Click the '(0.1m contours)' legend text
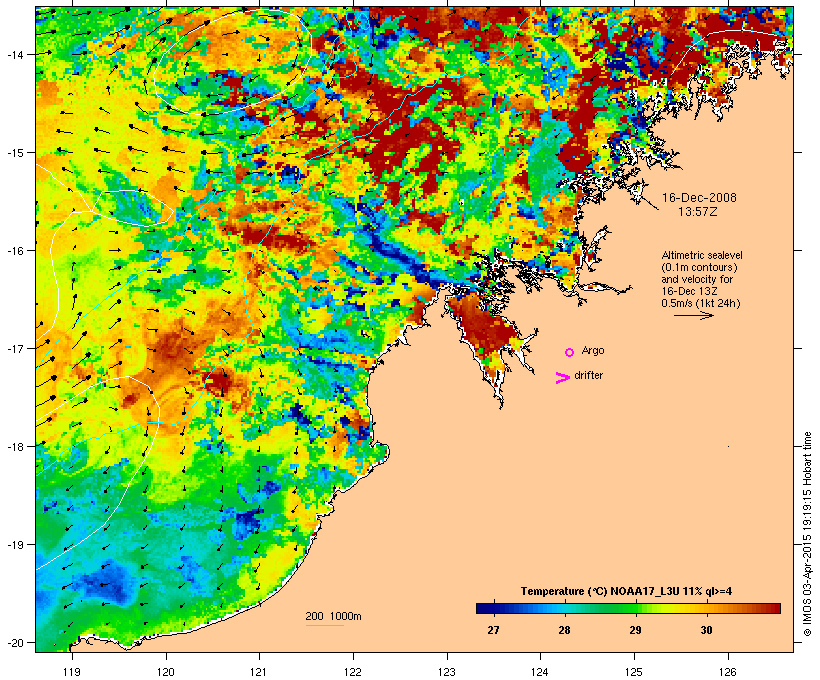 [700, 267]
